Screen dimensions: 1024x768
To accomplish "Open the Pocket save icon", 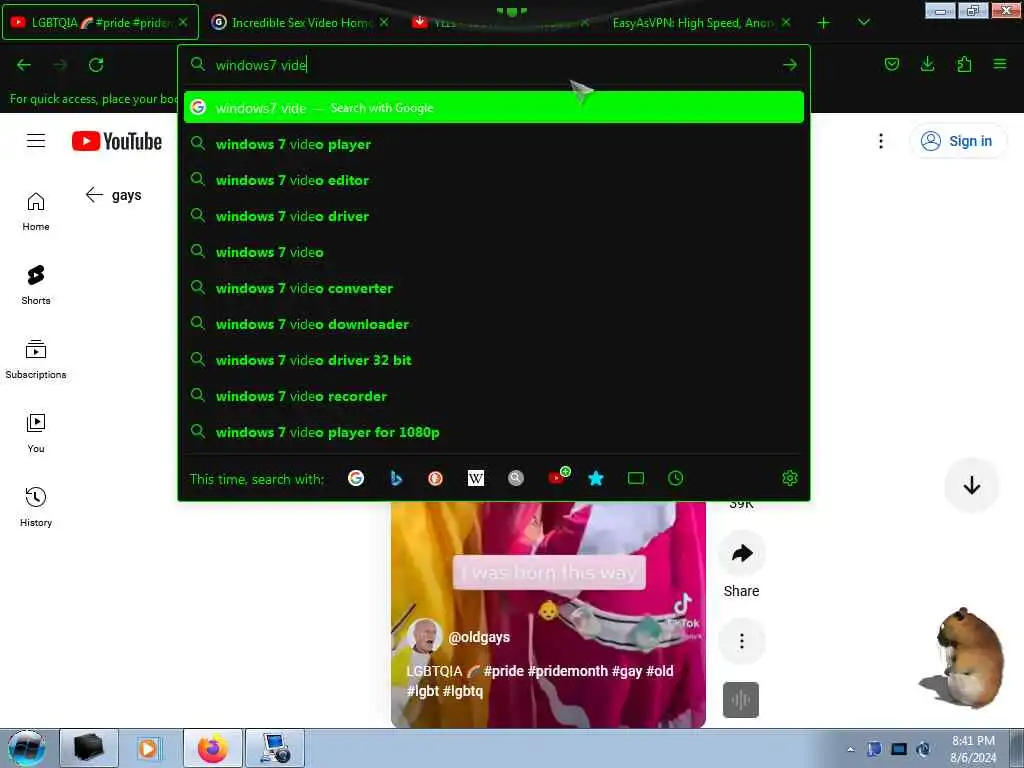I will click(x=891, y=64).
